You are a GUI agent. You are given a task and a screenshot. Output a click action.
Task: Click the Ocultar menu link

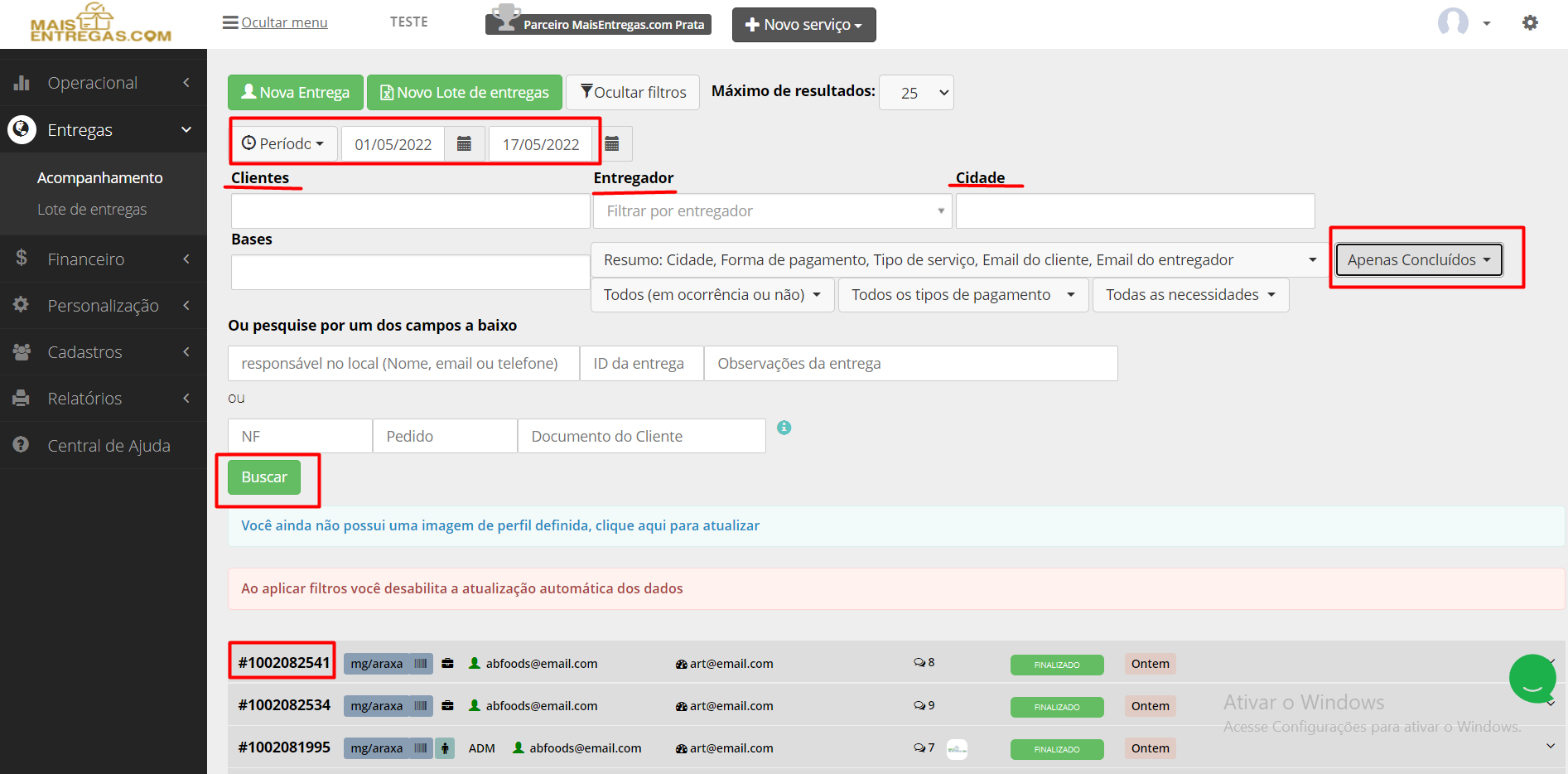(275, 22)
